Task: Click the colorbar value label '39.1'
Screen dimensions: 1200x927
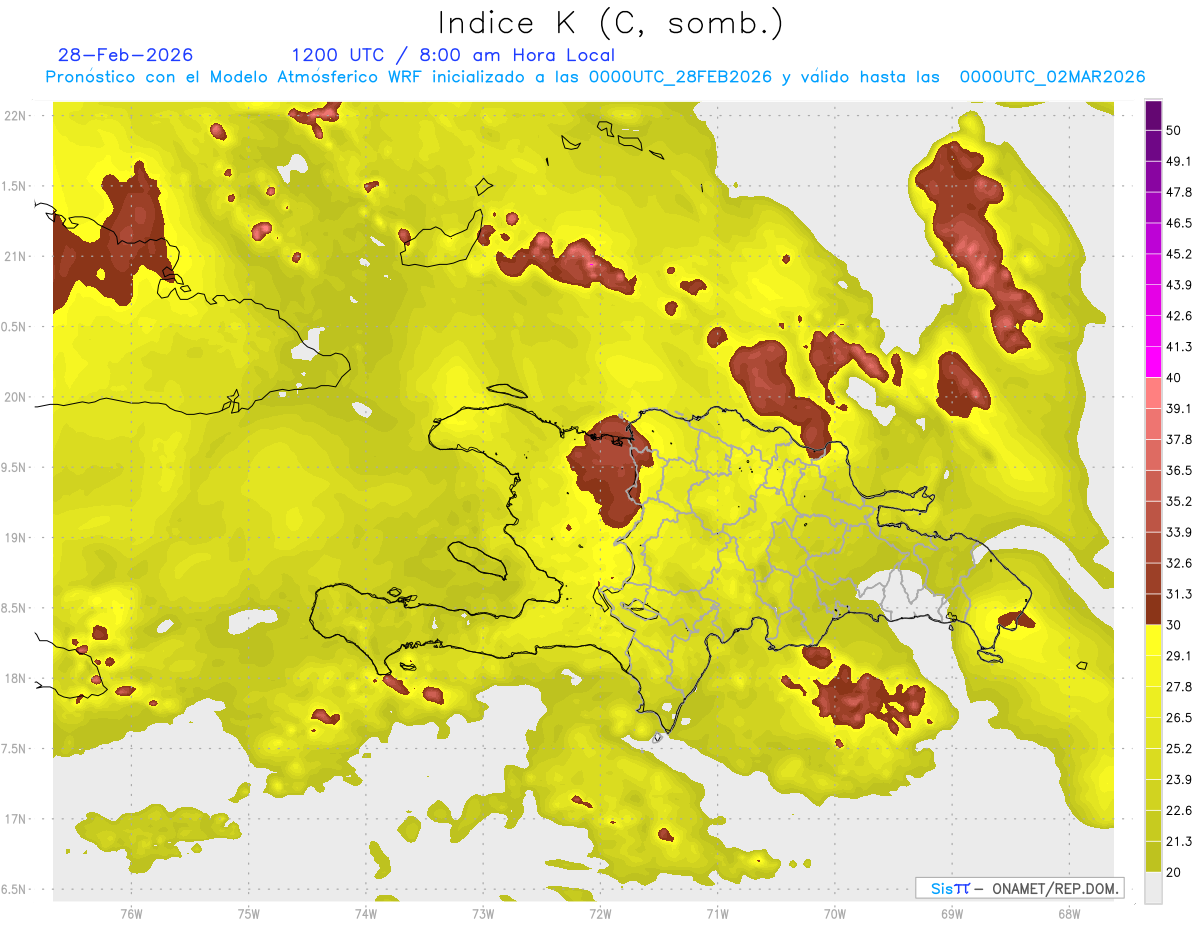Action: click(1179, 407)
